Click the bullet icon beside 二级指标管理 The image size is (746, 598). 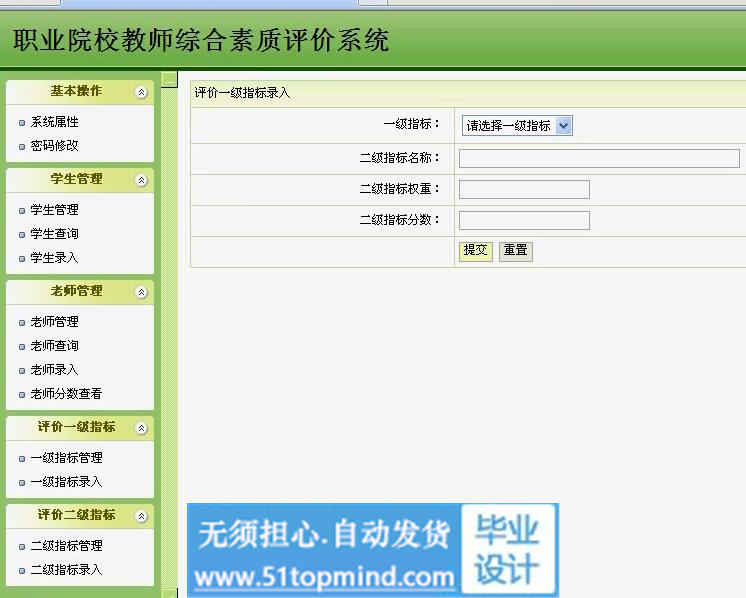coord(22,547)
